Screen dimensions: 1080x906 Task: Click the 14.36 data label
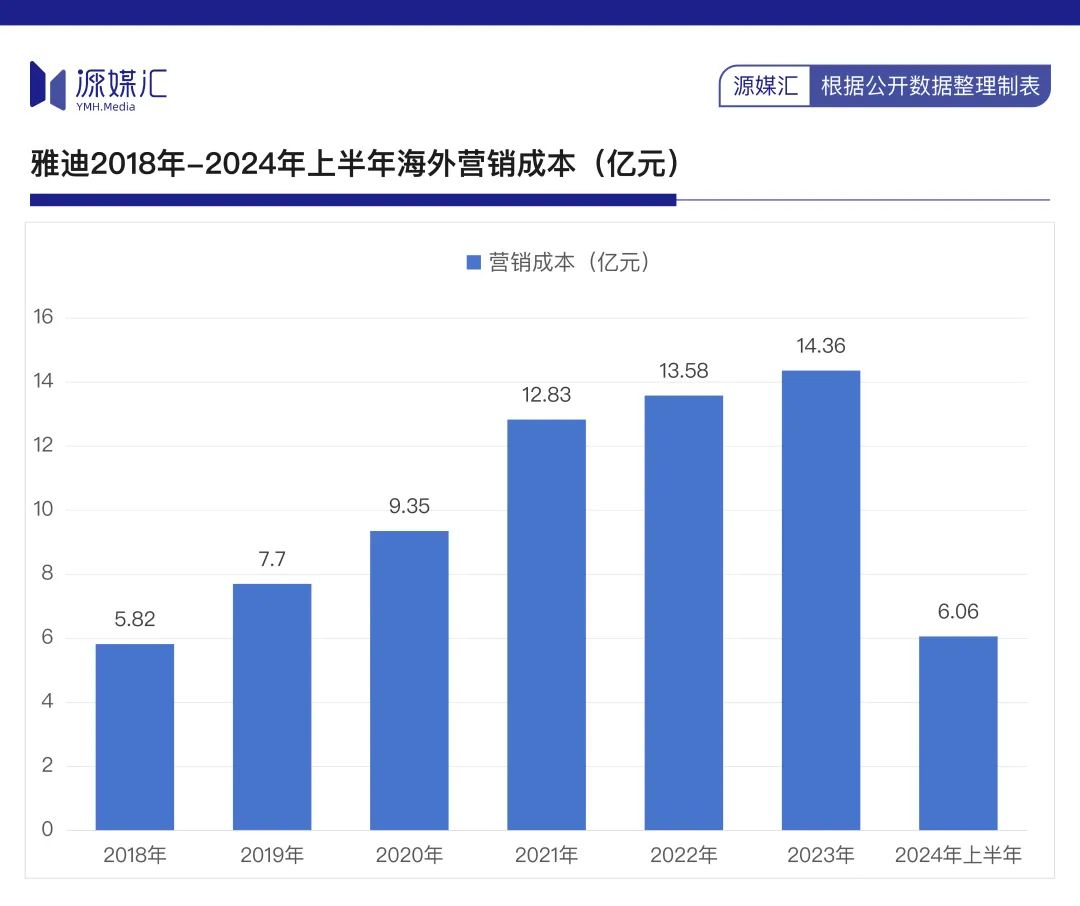(x=820, y=347)
